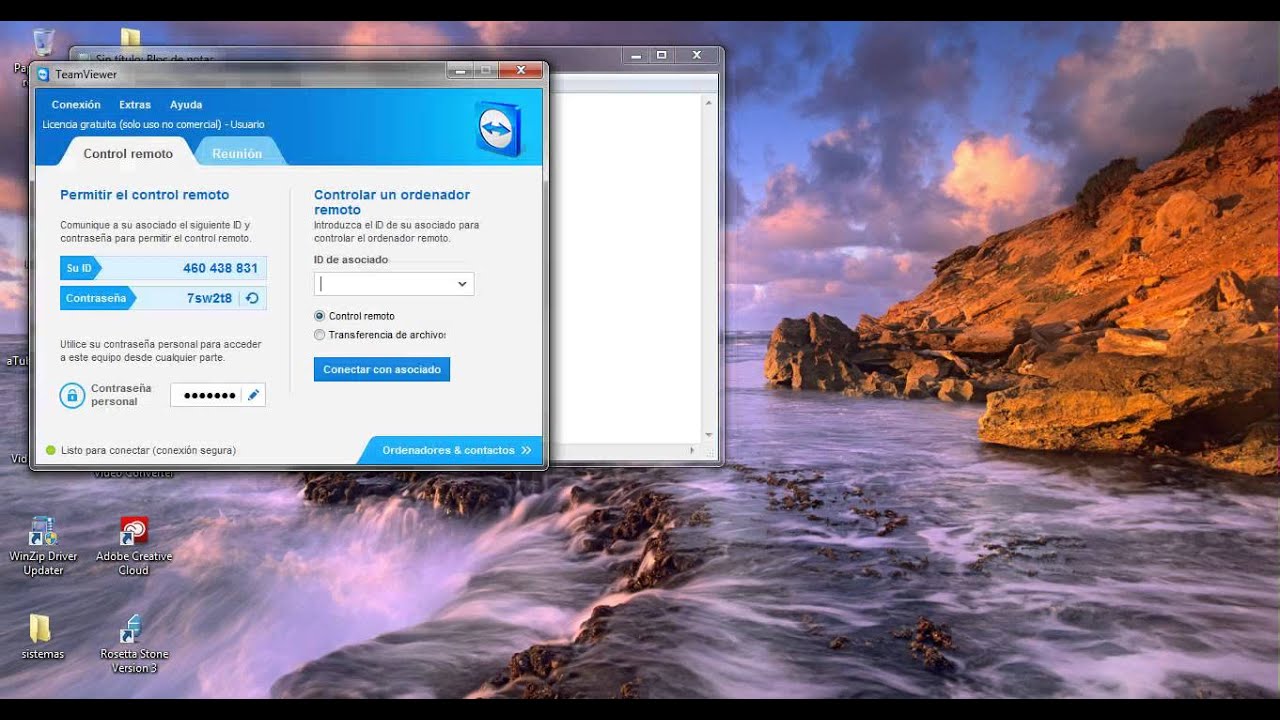The width and height of the screenshot is (1280, 720).
Task: Switch to the Control remoto tab
Action: pyautogui.click(x=128, y=153)
